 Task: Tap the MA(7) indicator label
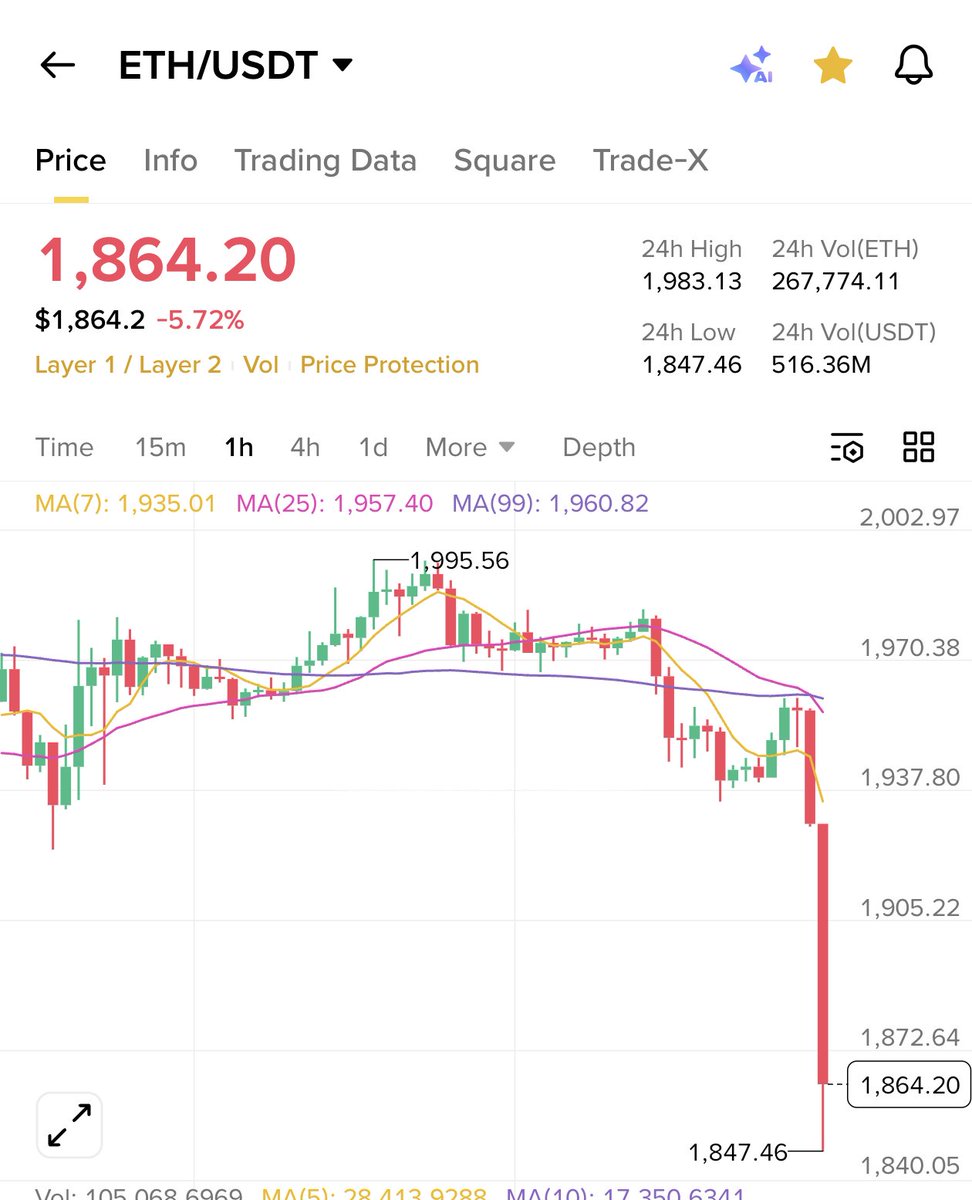(x=125, y=503)
